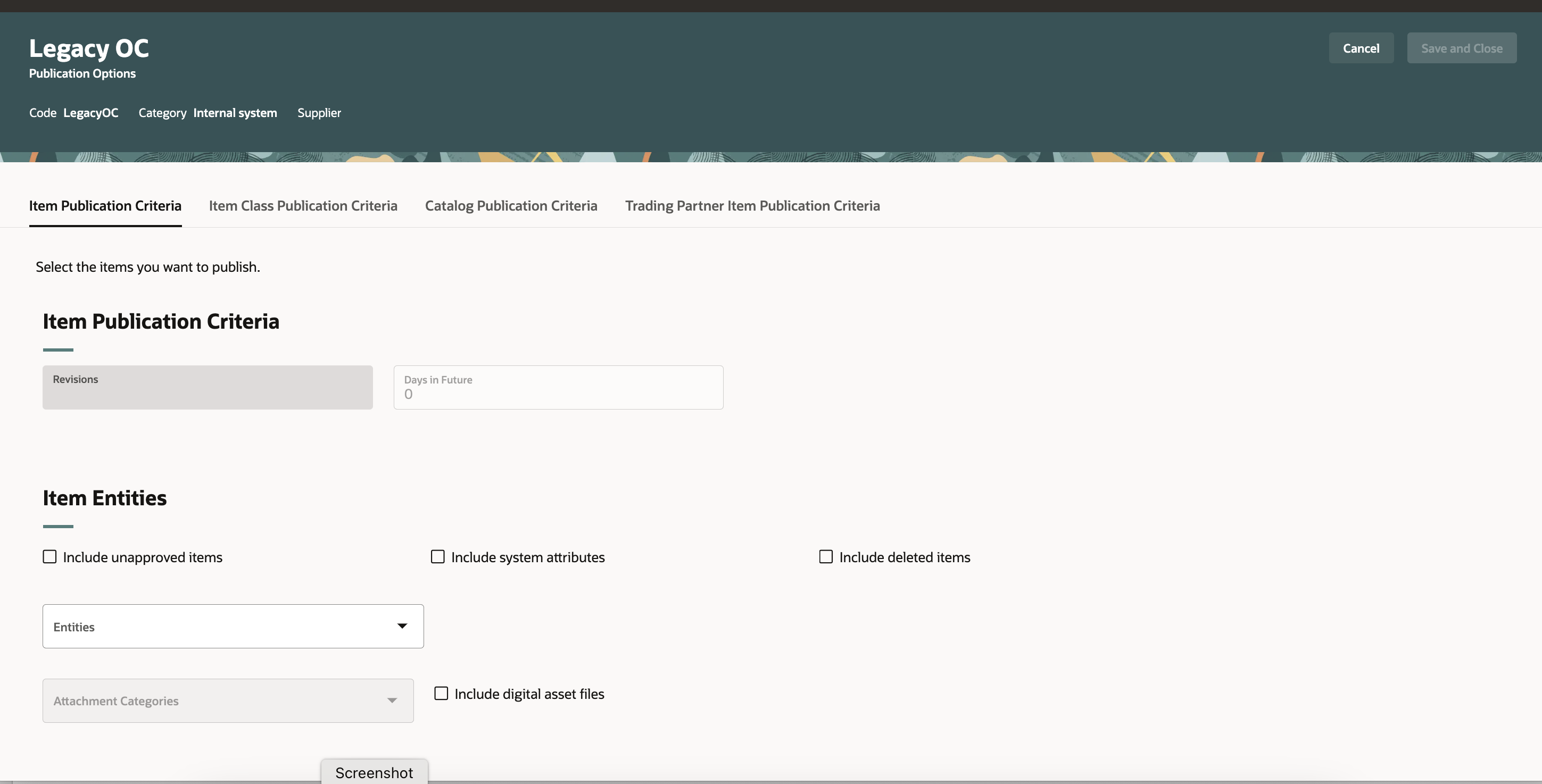Click the Save and Close button
Viewport: 1542px width, 784px height.
tap(1462, 48)
